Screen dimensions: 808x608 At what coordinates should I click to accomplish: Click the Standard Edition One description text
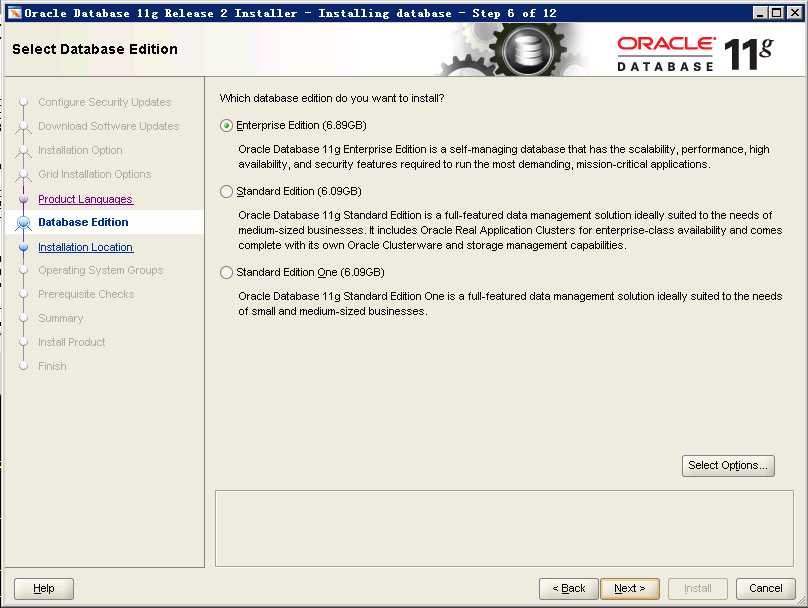pyautogui.click(x=510, y=303)
